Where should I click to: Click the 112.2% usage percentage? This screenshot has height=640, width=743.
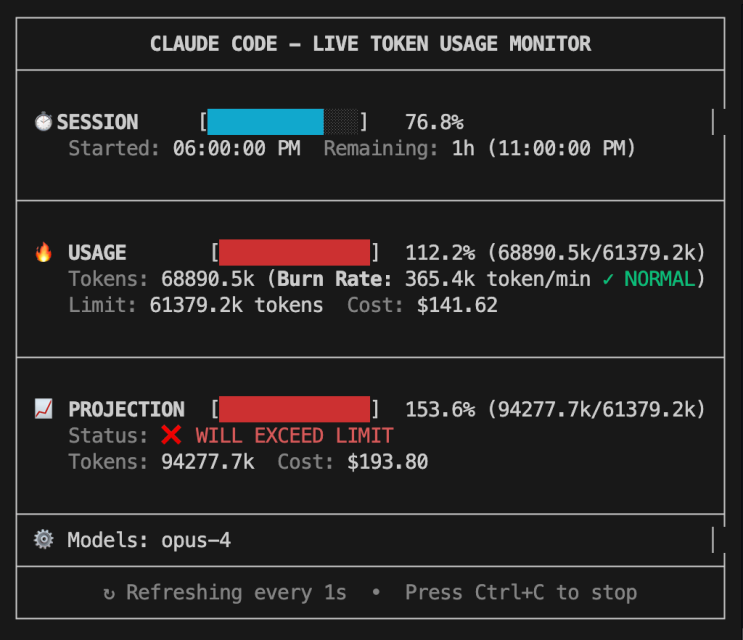(x=440, y=252)
